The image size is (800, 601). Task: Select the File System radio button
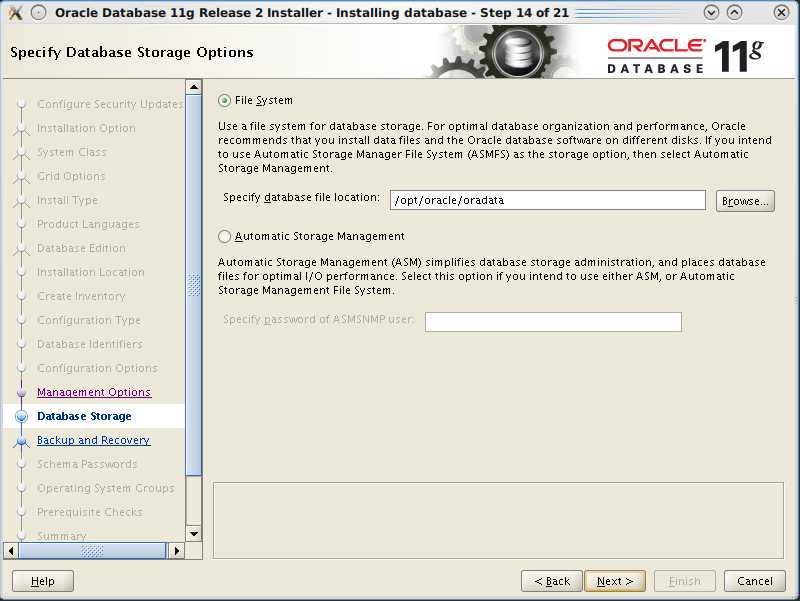[x=224, y=101]
